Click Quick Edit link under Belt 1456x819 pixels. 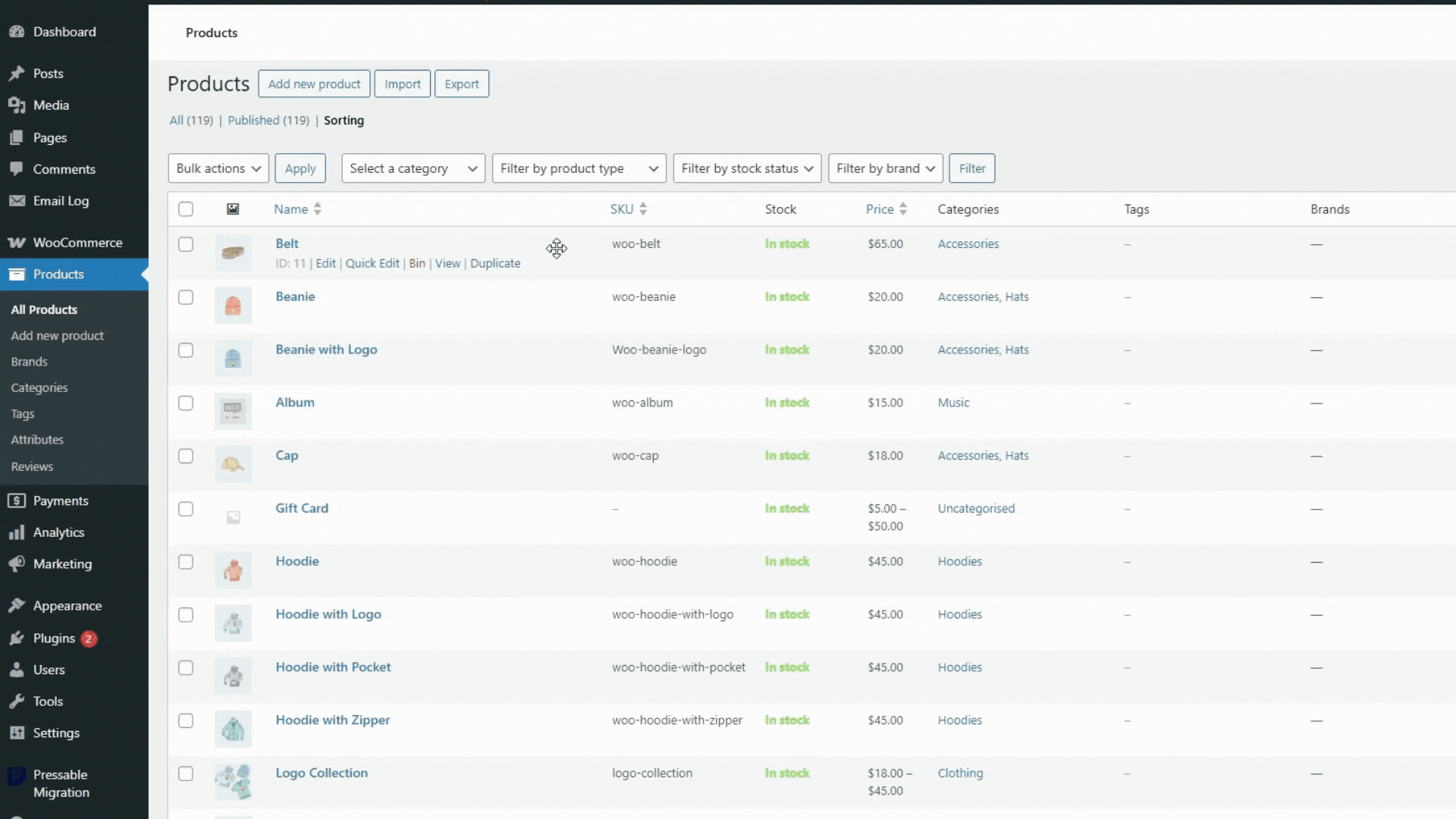pos(372,263)
